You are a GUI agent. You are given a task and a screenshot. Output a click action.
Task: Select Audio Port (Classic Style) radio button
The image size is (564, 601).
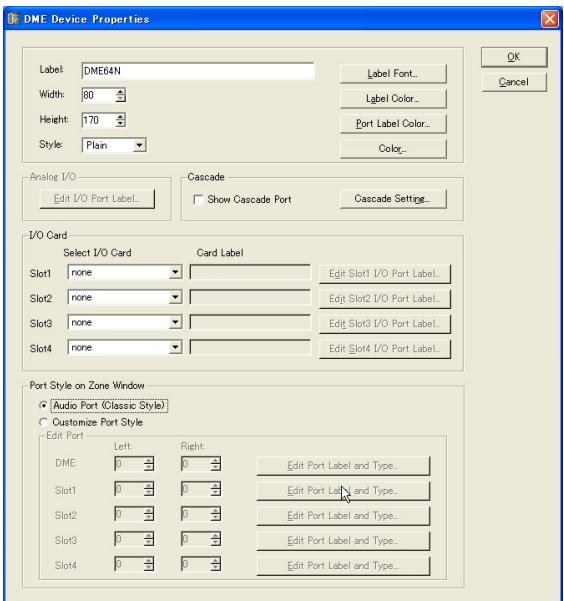(43, 405)
